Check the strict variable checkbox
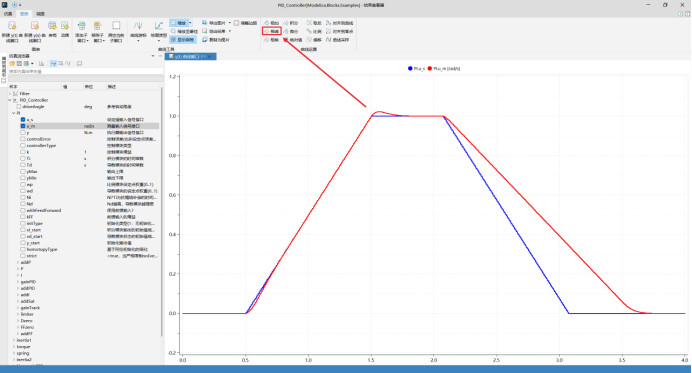This screenshot has height=373, width=692. pos(23,256)
